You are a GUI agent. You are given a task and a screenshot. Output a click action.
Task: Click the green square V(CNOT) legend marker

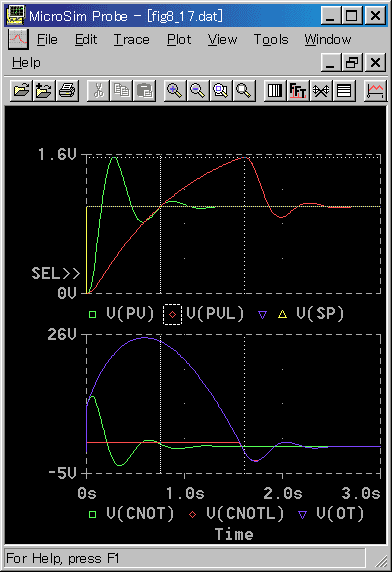point(93,514)
